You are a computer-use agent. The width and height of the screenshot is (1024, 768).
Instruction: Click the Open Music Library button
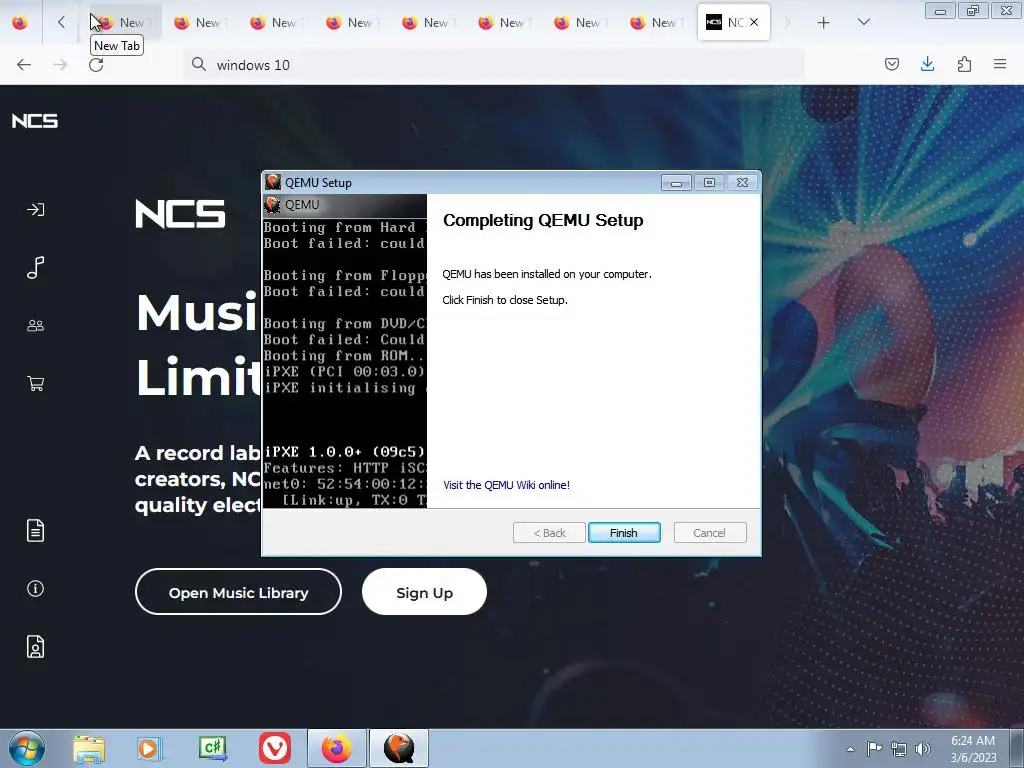tap(238, 592)
